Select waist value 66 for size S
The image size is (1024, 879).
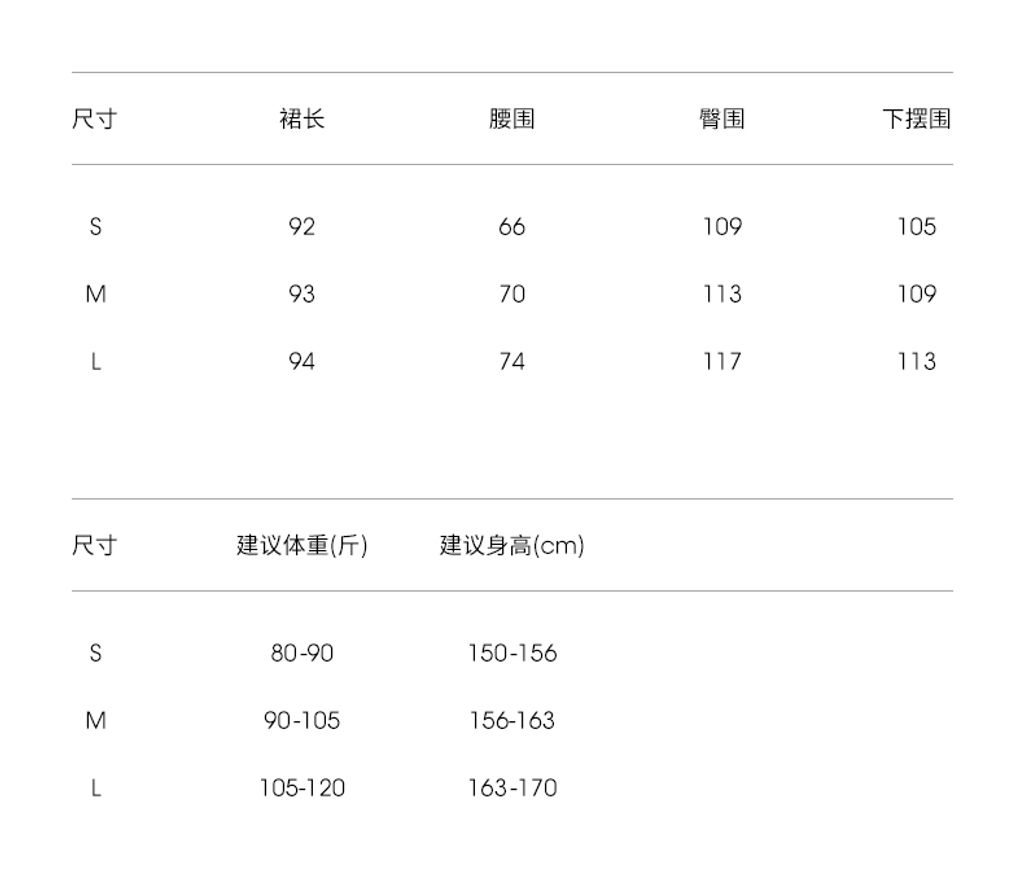(512, 227)
